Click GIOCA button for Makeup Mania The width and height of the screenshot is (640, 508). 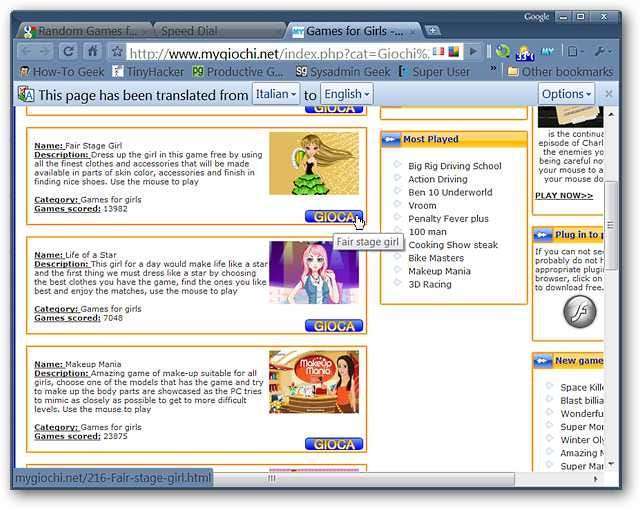coord(334,444)
